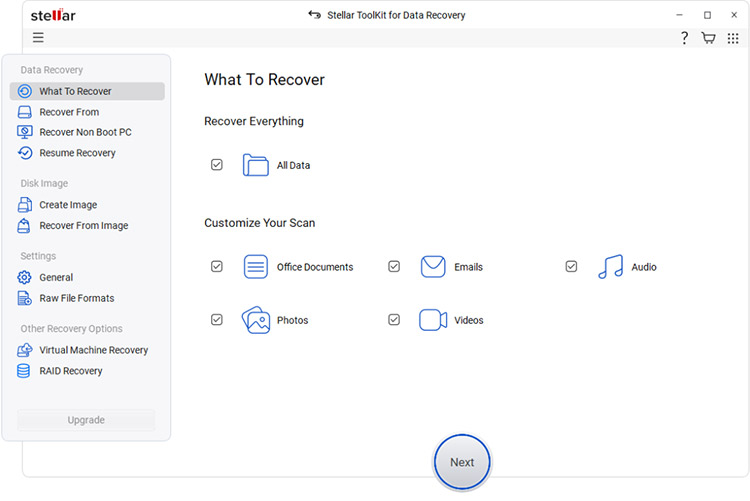Screen dimensions: 750x501
Task: Click the What To Recover sidebar icon
Action: (25, 91)
